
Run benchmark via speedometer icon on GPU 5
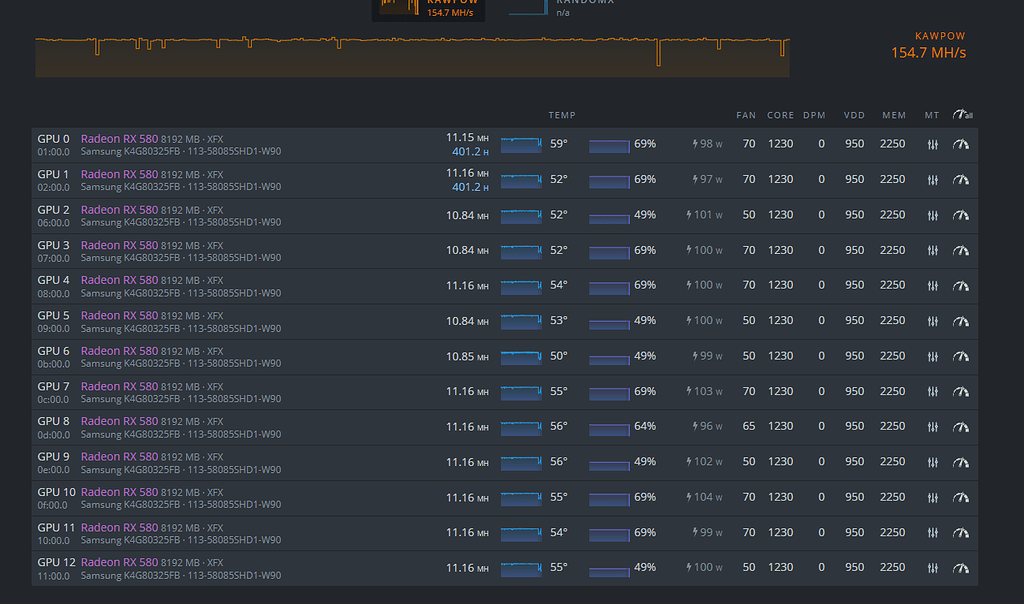[961, 320]
